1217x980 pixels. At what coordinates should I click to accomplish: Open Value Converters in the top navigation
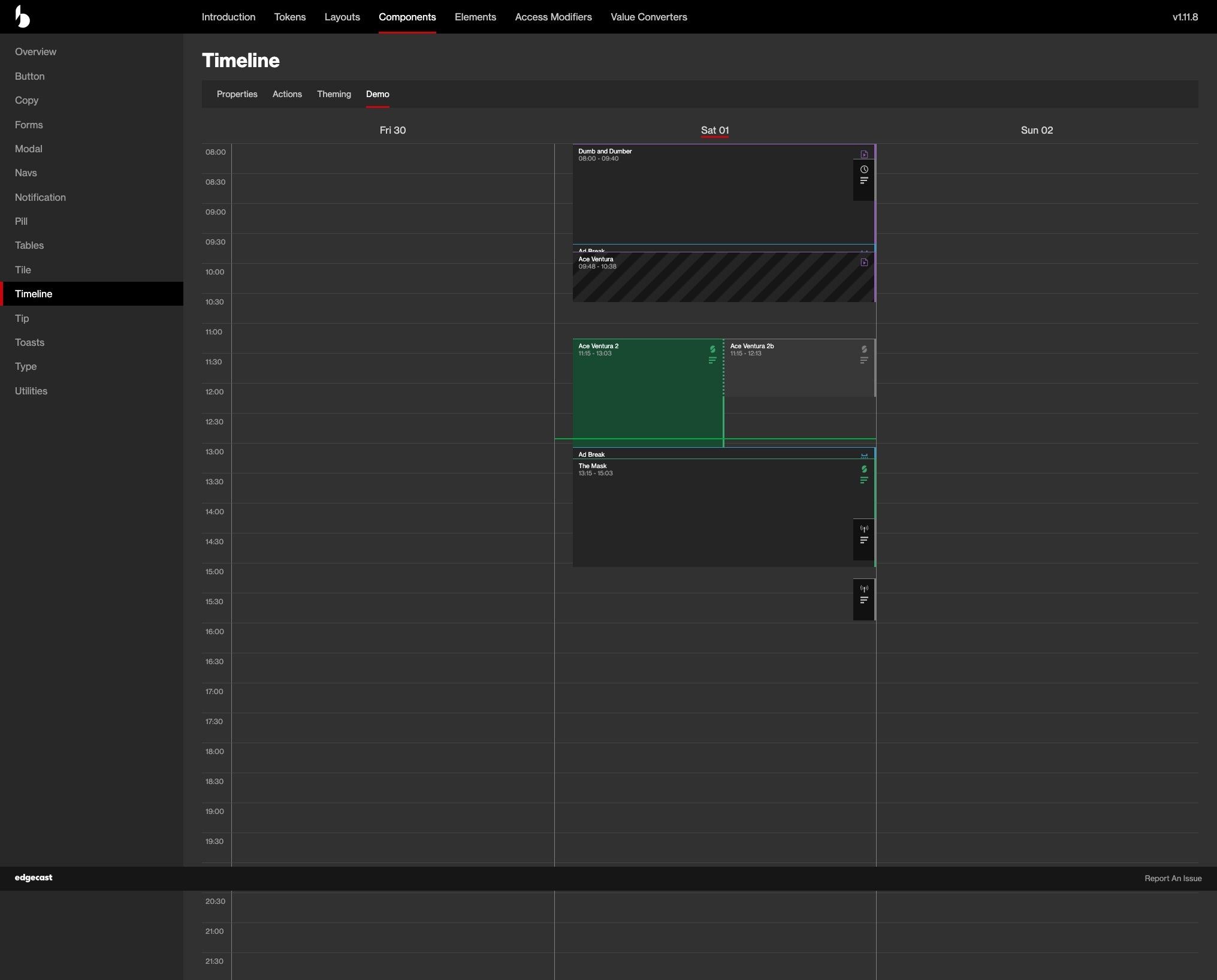click(649, 17)
